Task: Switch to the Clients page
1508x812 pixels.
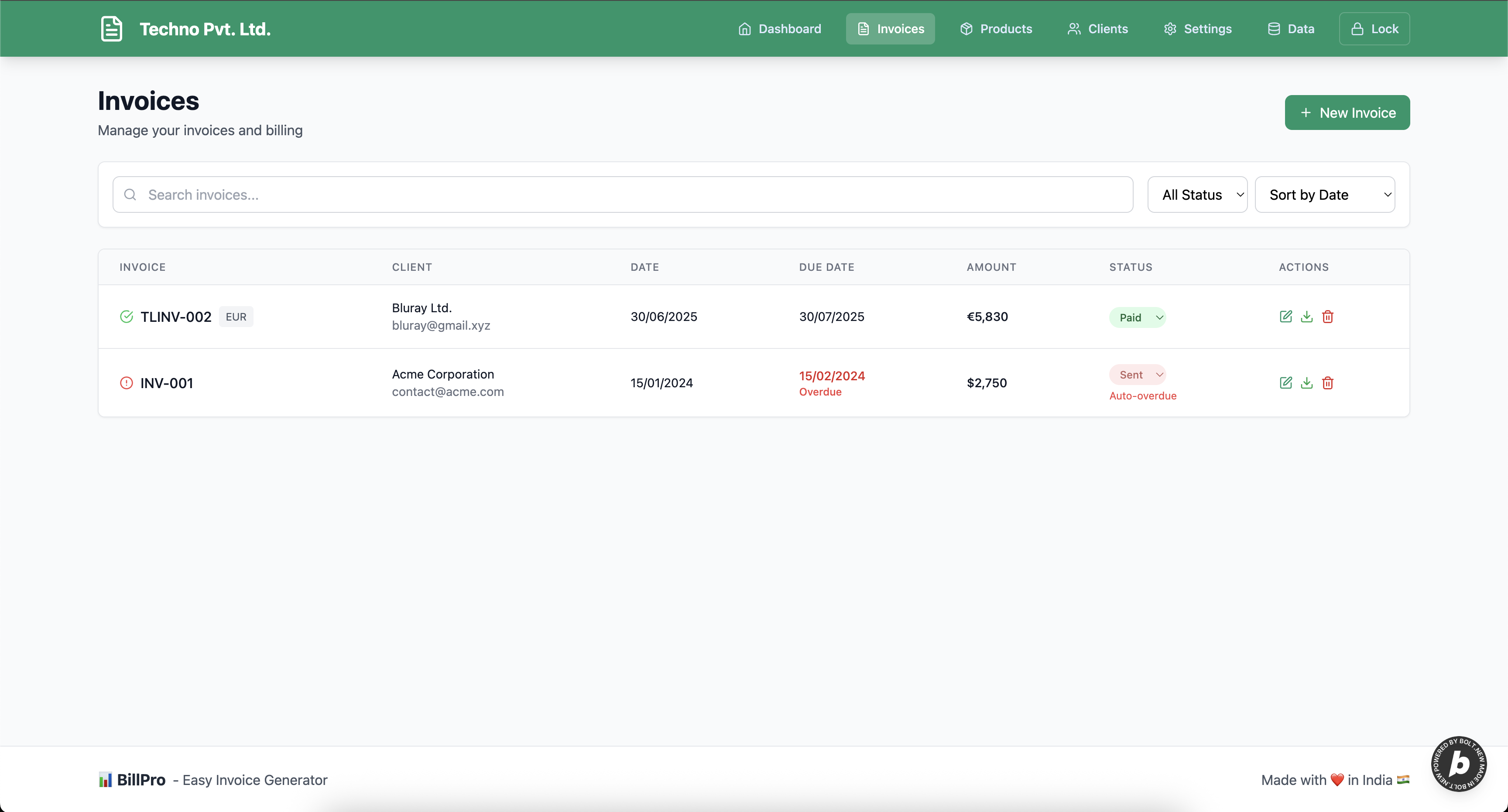Action: (x=1098, y=29)
